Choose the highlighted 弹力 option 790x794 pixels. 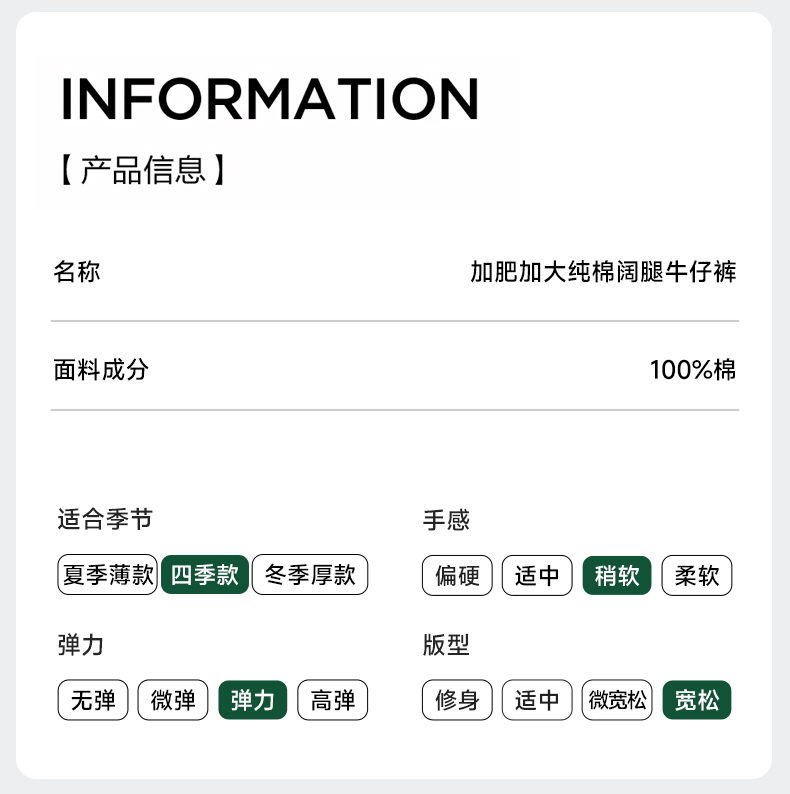pyautogui.click(x=253, y=700)
